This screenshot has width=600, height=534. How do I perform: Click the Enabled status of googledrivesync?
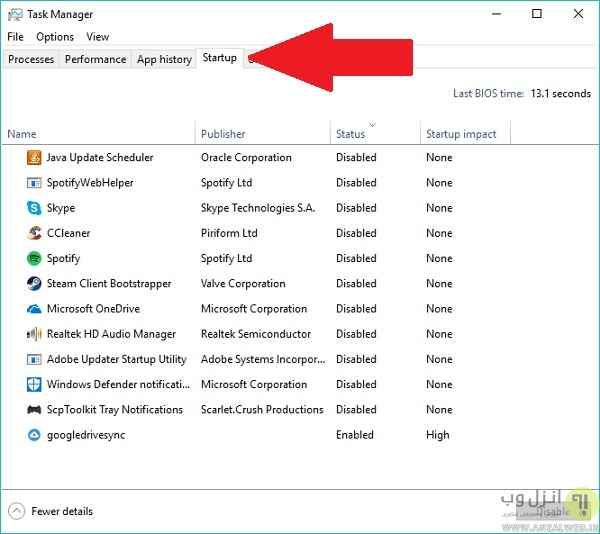(x=355, y=435)
